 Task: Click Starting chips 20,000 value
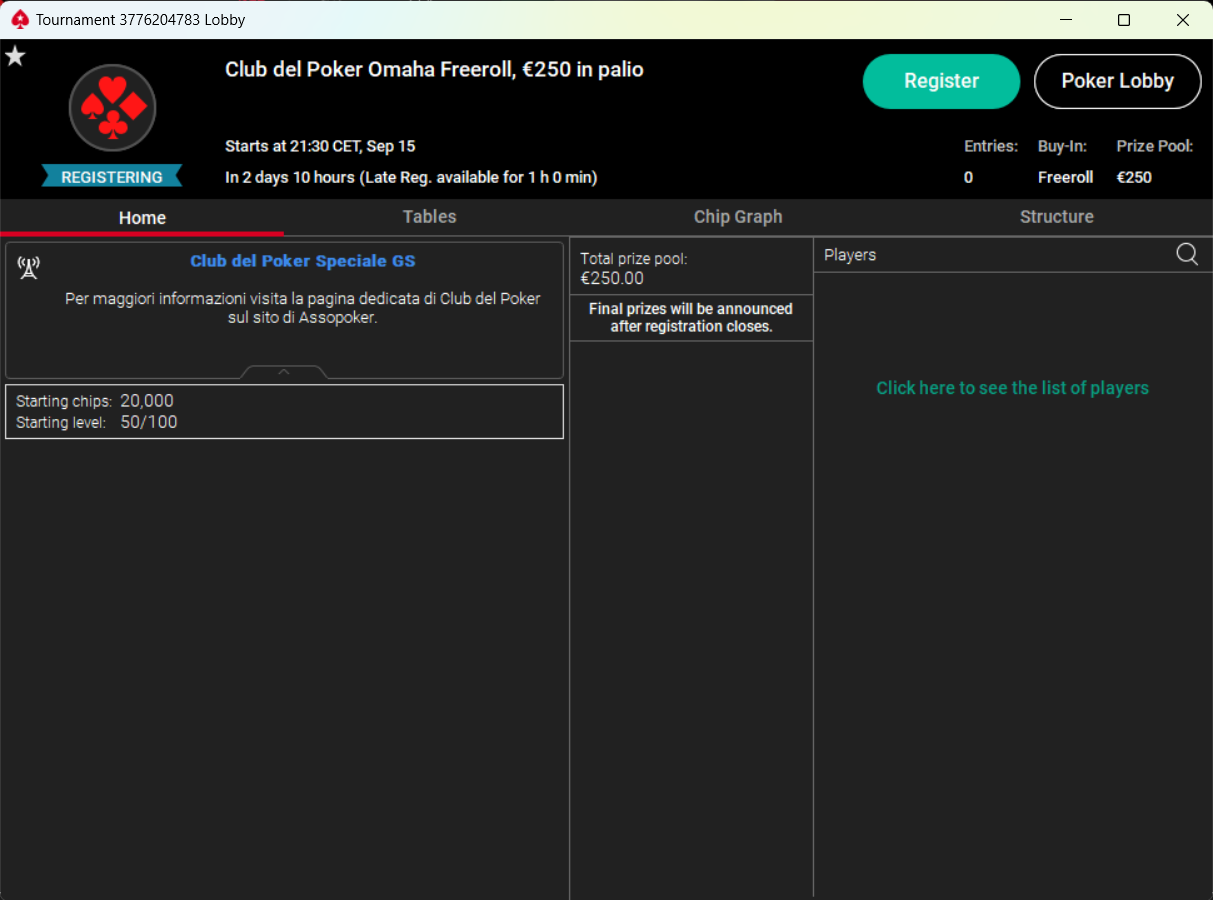pyautogui.click(x=147, y=401)
